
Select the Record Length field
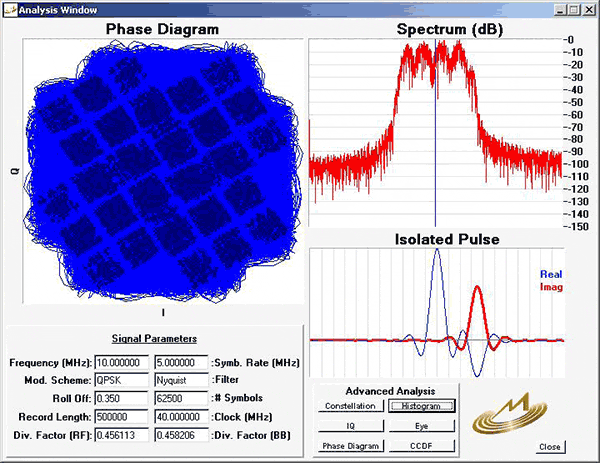122,416
